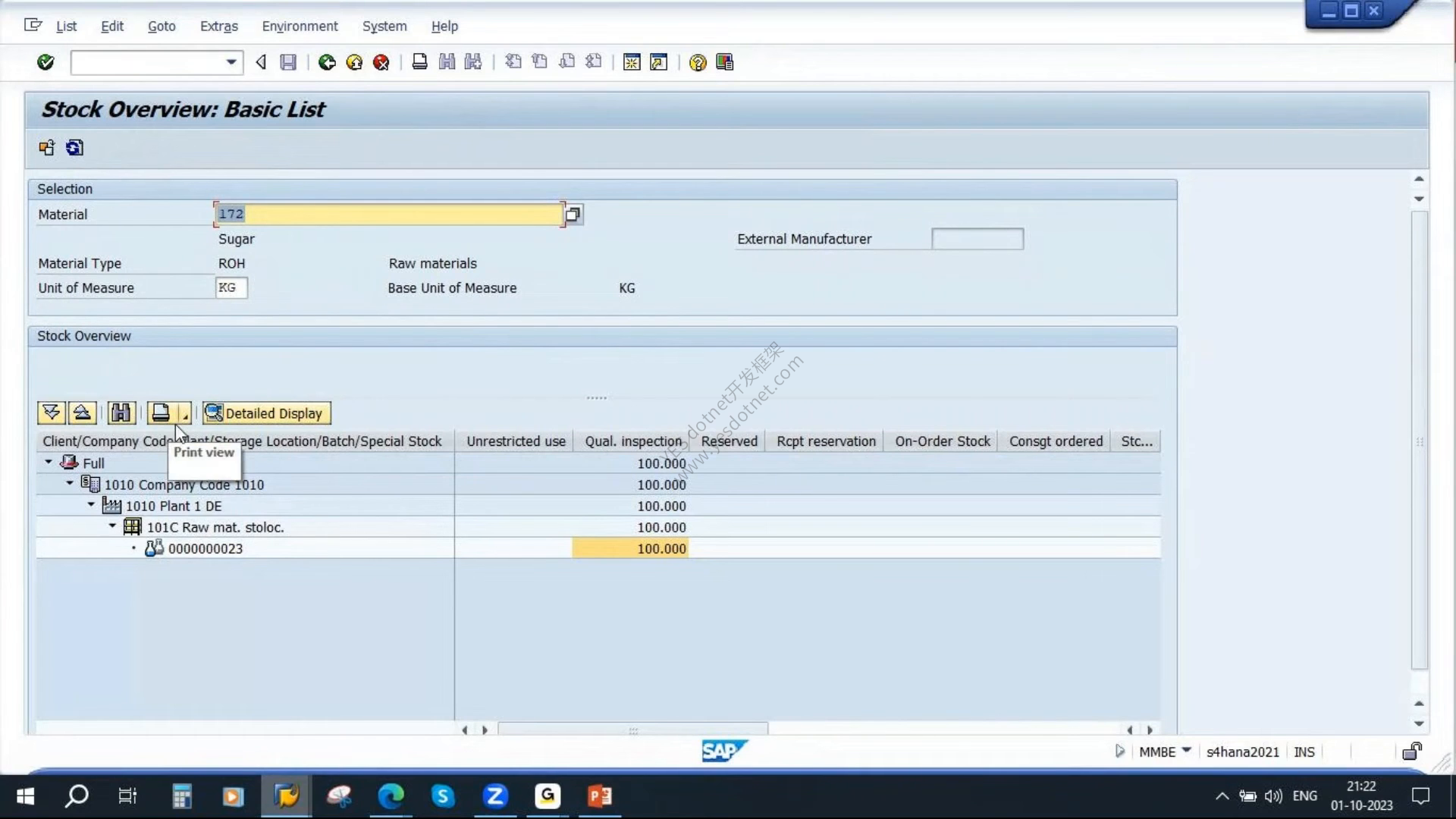The image size is (1456, 819).
Task: Click the Unit of Measure KG field
Action: (x=231, y=288)
